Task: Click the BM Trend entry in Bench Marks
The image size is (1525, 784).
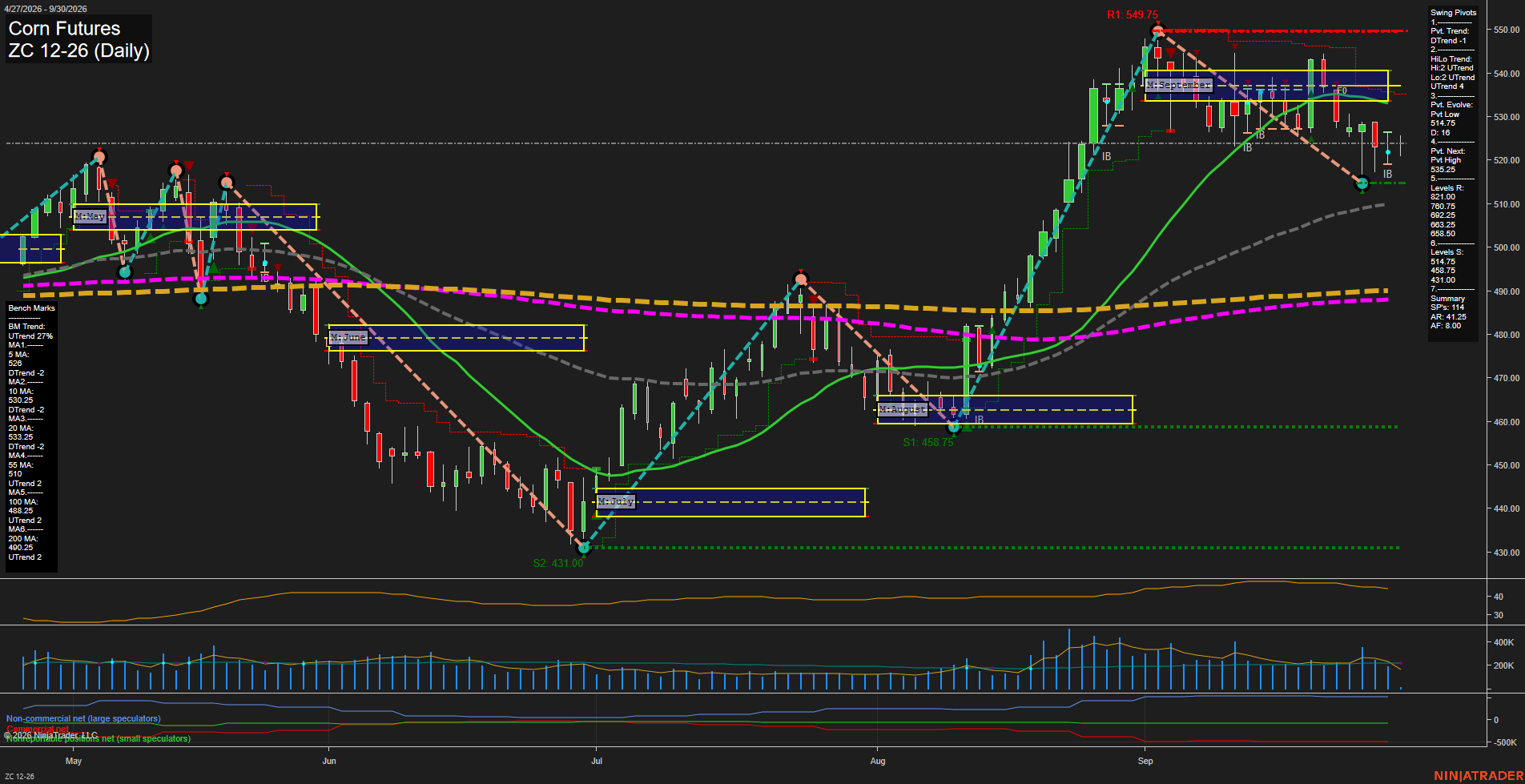Action: tap(27, 327)
